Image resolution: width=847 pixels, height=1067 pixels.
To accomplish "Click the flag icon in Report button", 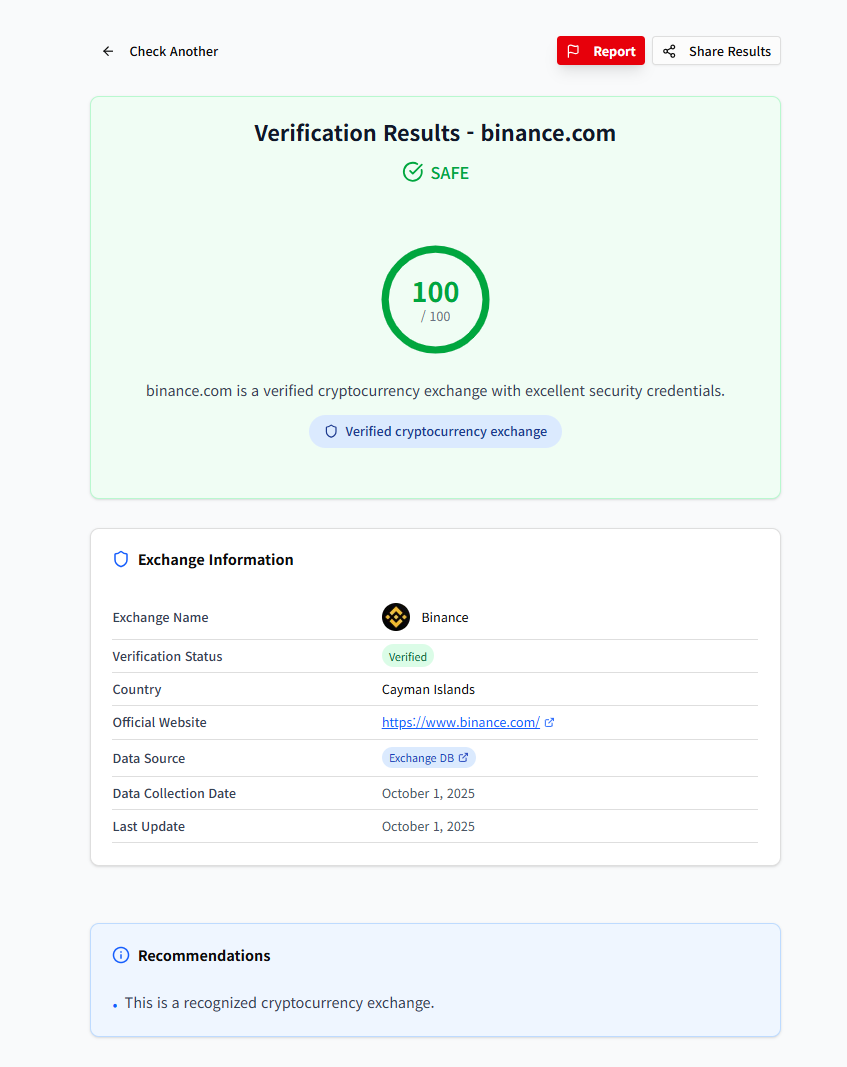I will pos(574,51).
